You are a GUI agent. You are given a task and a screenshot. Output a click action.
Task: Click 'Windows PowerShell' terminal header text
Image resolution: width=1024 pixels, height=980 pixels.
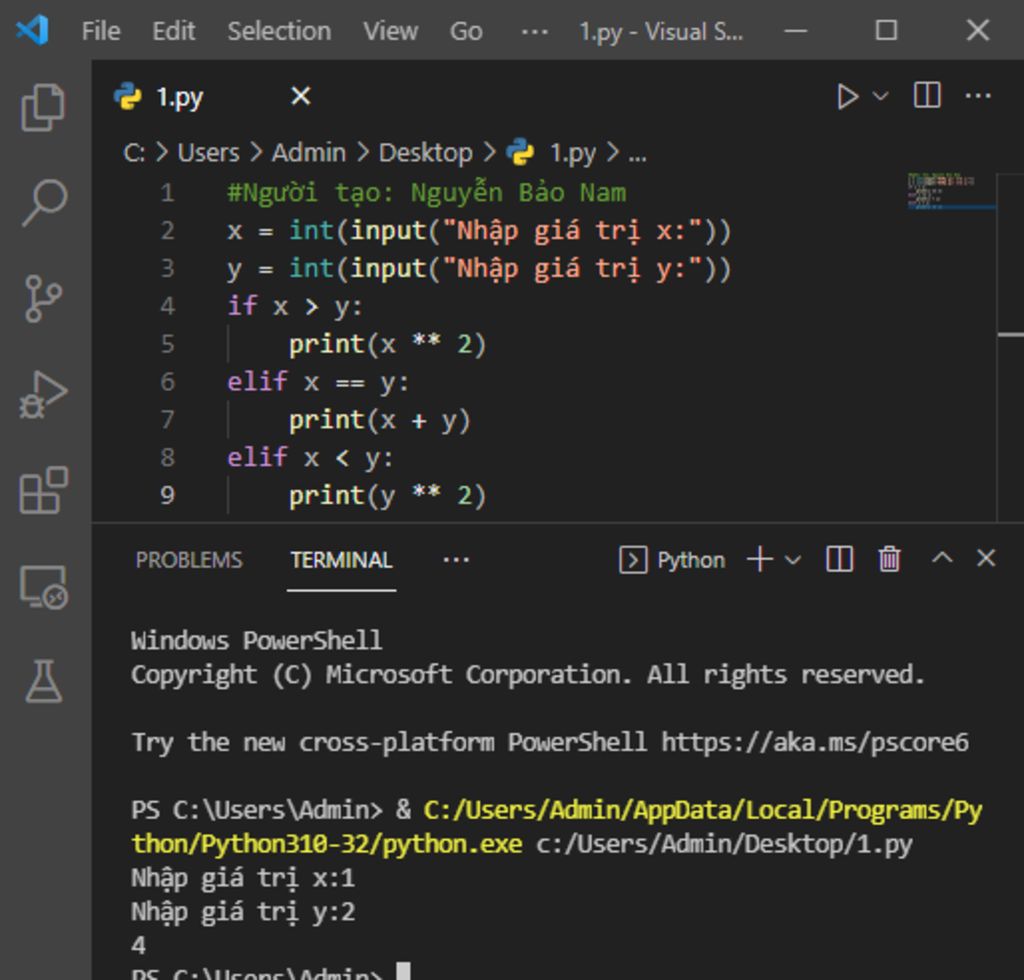coord(256,640)
